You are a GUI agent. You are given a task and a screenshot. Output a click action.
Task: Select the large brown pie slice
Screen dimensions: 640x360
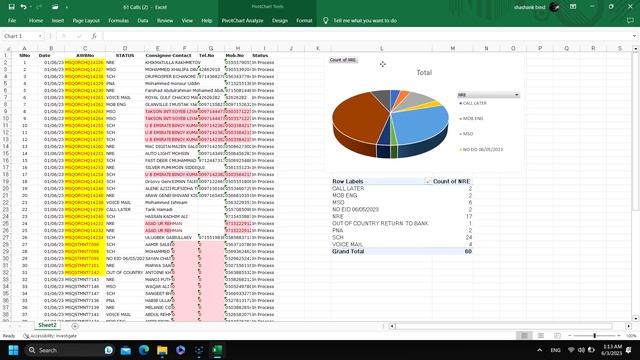(359, 120)
